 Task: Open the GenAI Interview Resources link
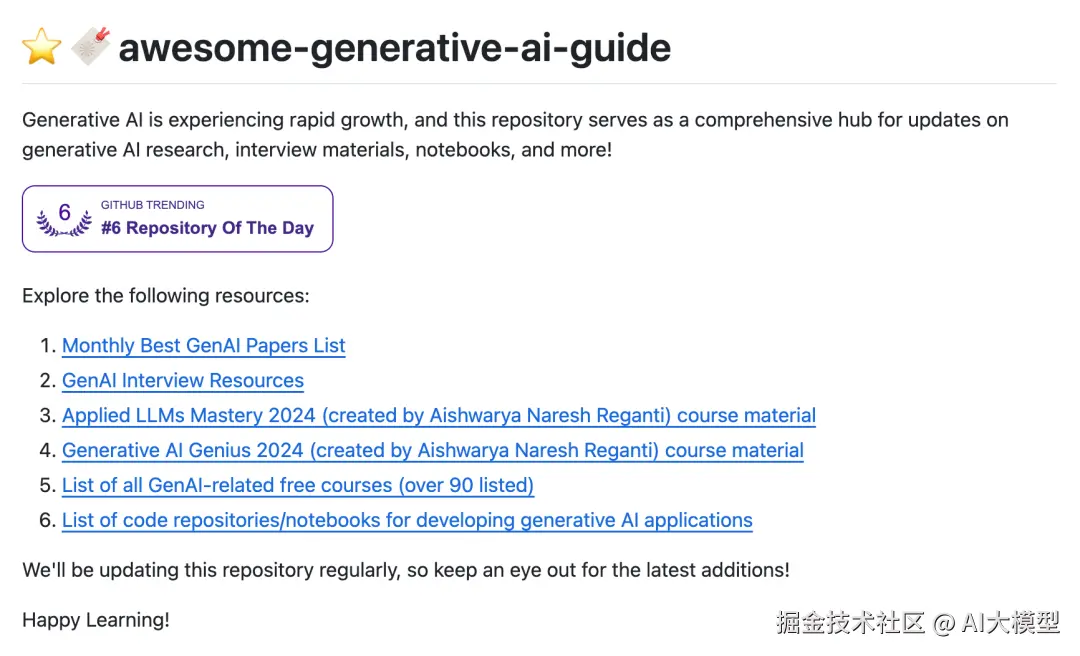point(183,380)
